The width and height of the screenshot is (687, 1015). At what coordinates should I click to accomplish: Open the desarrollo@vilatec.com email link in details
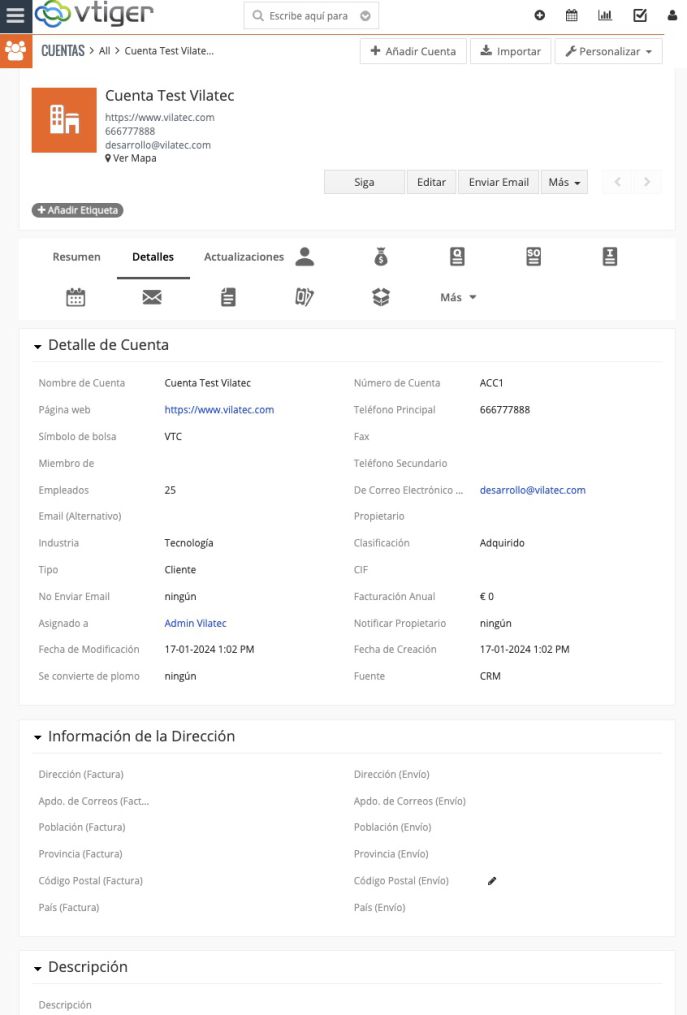(532, 490)
